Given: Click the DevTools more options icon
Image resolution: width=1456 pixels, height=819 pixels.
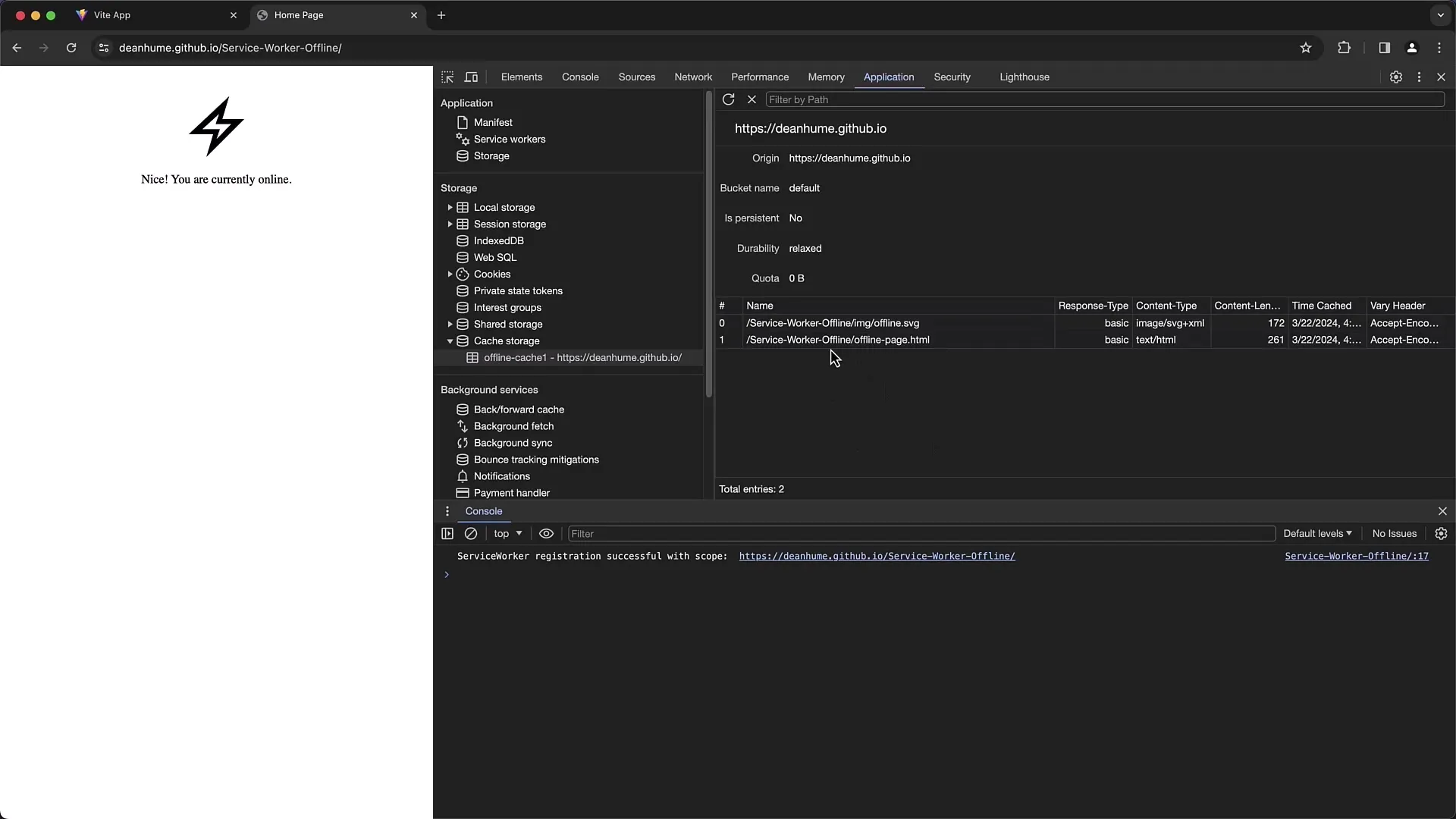Looking at the screenshot, I should point(1419,77).
